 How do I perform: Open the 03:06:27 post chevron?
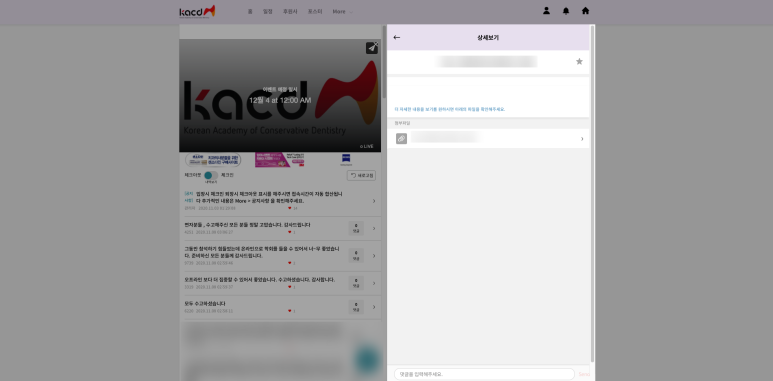(x=374, y=228)
